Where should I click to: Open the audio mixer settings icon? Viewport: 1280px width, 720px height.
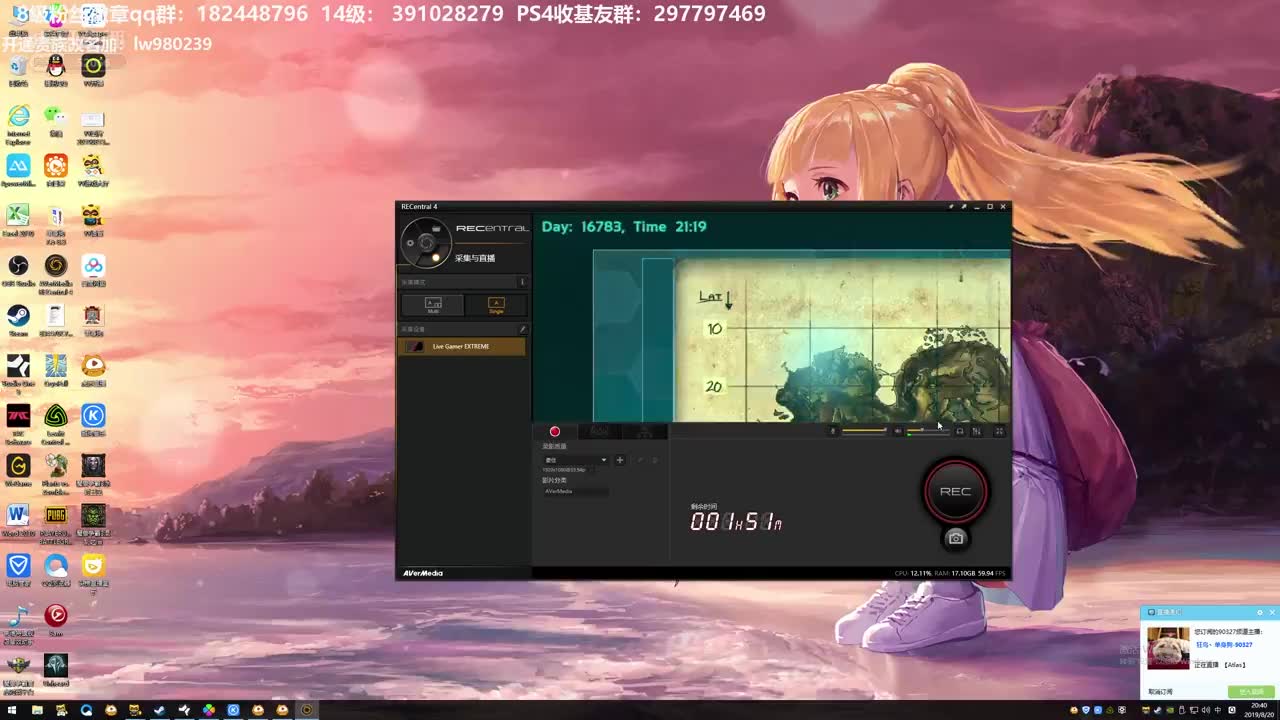point(977,431)
